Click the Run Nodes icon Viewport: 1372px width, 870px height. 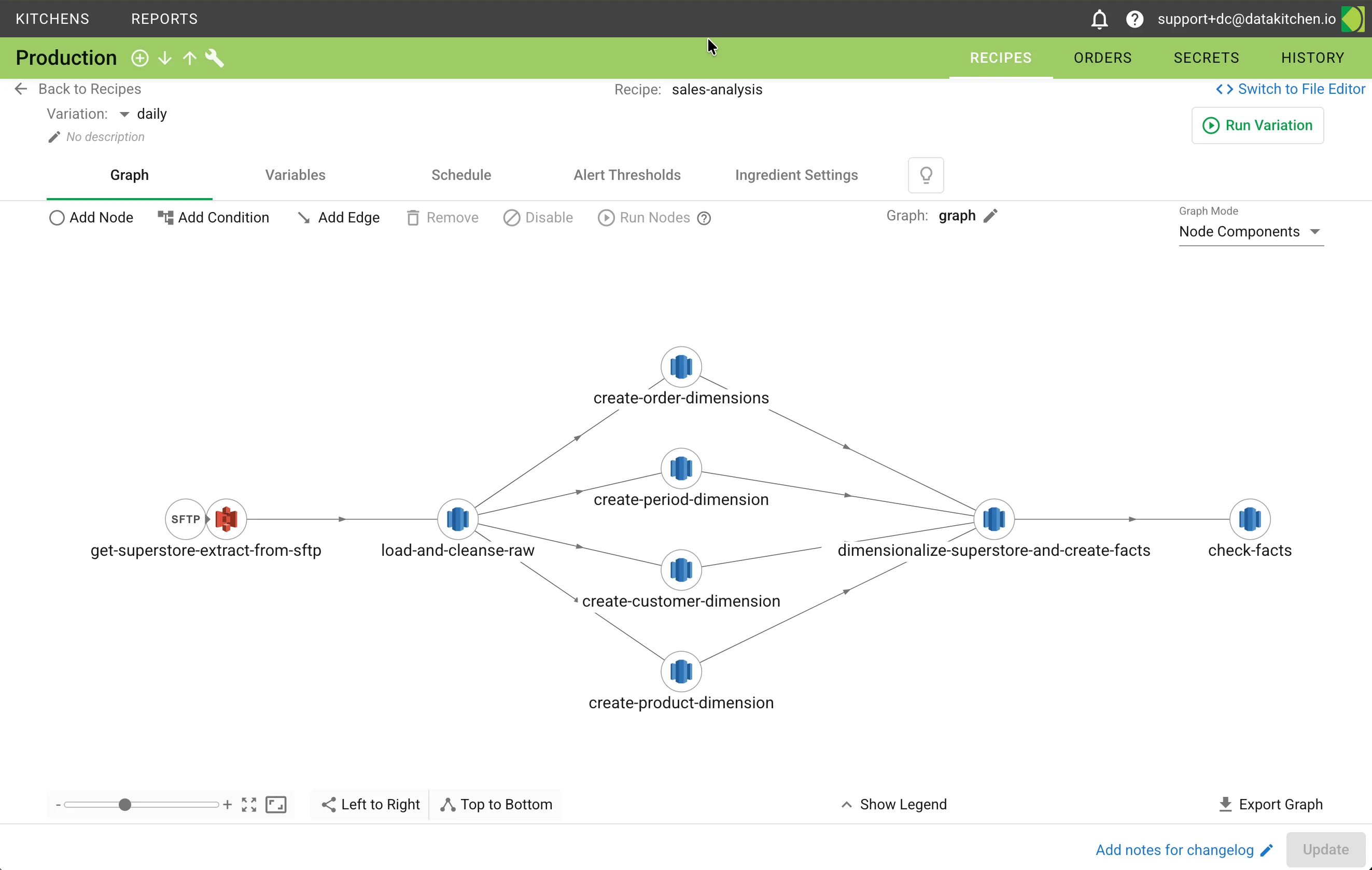pyautogui.click(x=606, y=218)
